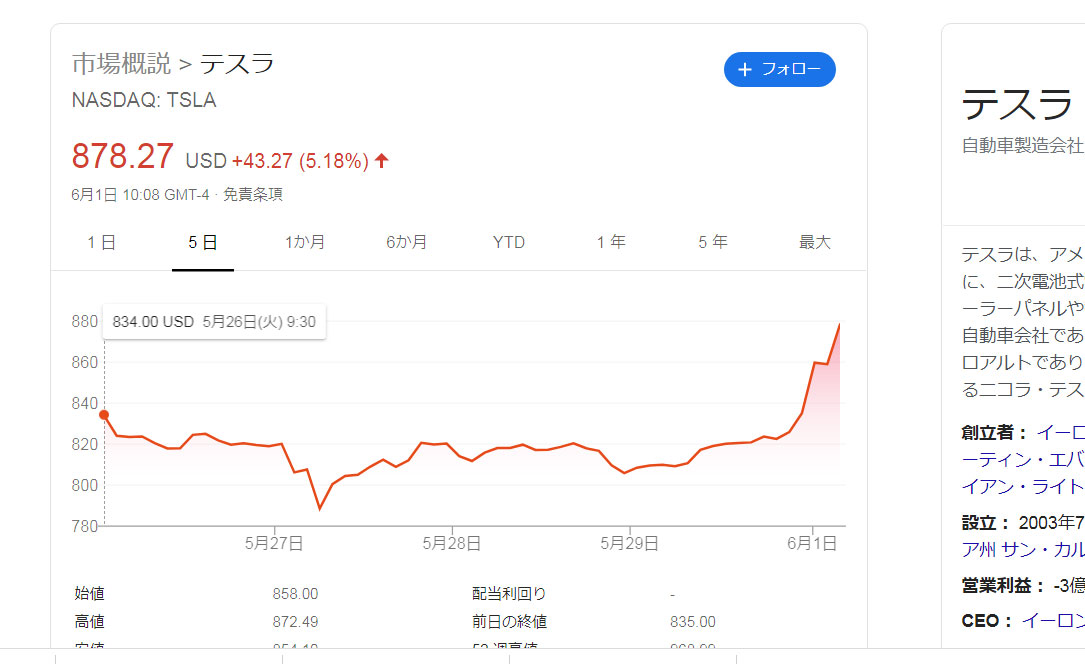
Task: Click the 5月29日 date marker on chart
Action: (x=629, y=543)
